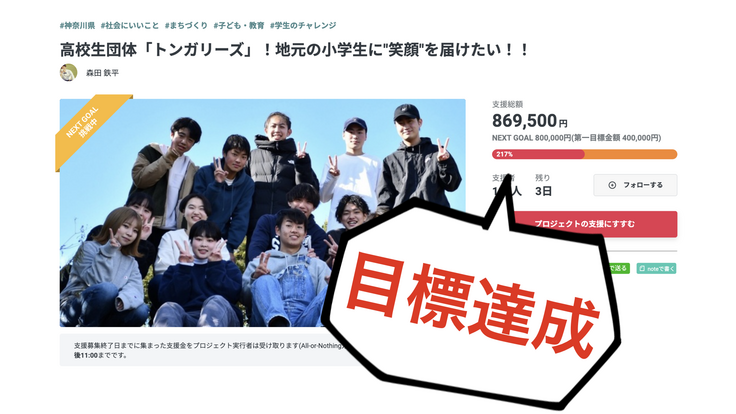Screen dimensions: 736x414
Task: Open the group photo project thumbnail
Action: [x=262, y=213]
